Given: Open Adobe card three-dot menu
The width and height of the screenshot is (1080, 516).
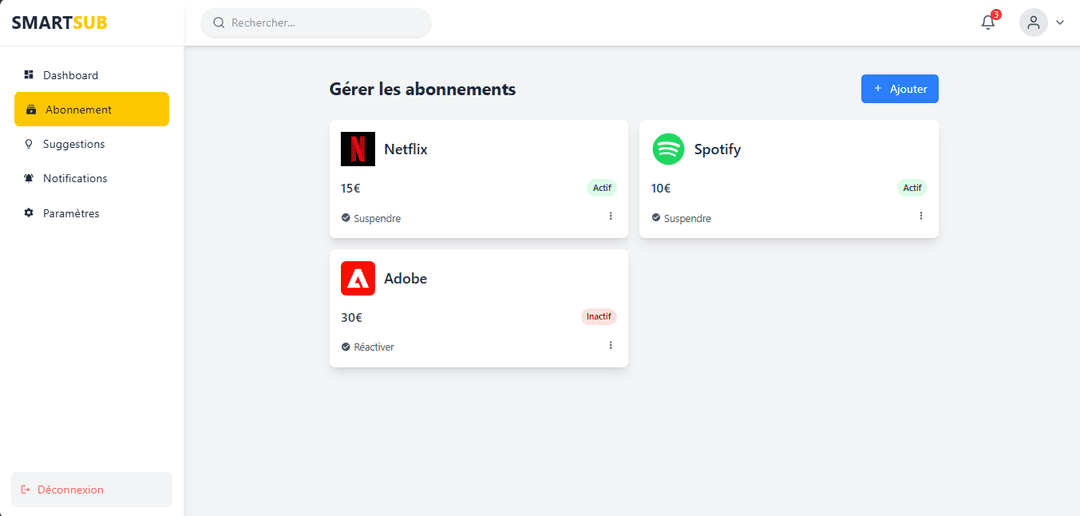Looking at the screenshot, I should click(x=610, y=345).
